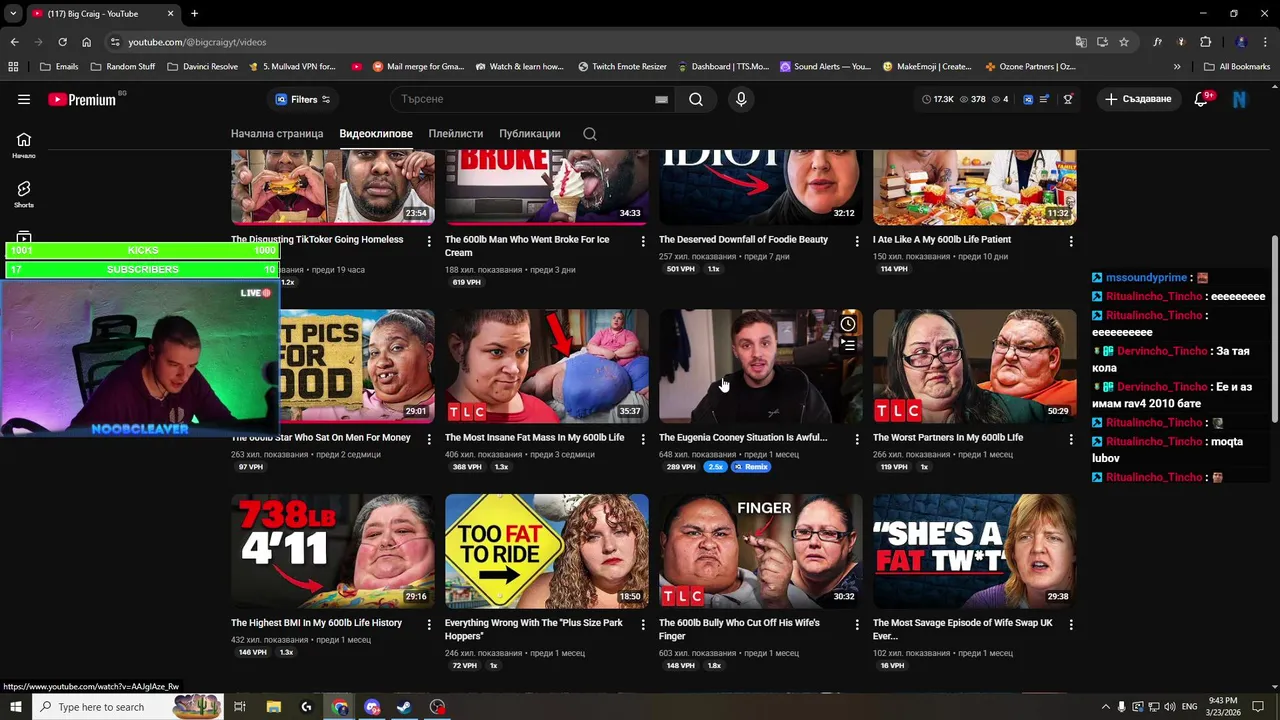1280x720 pixels.
Task: Open a new browser tab
Action: pos(194,13)
